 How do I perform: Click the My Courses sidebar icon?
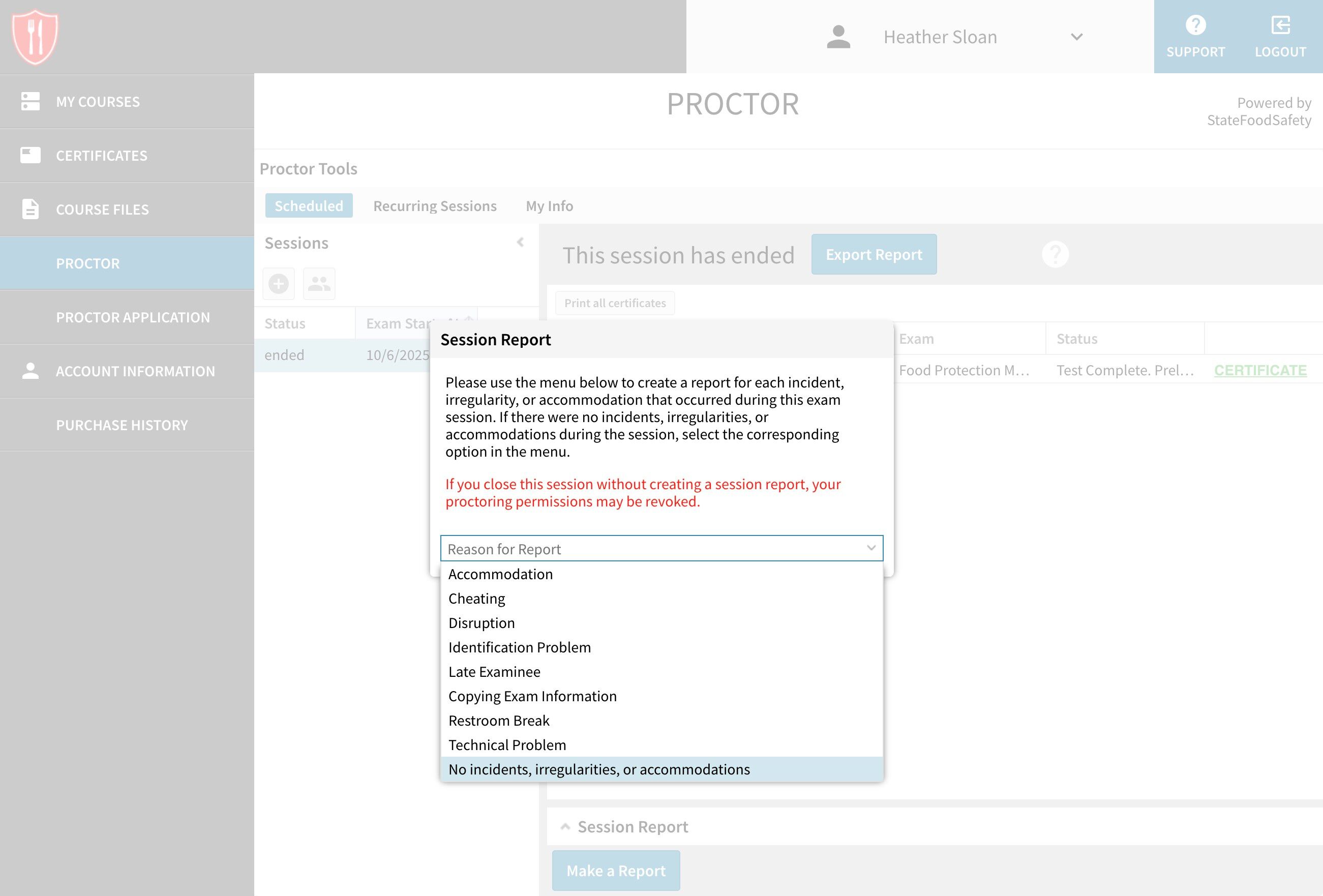pos(30,101)
